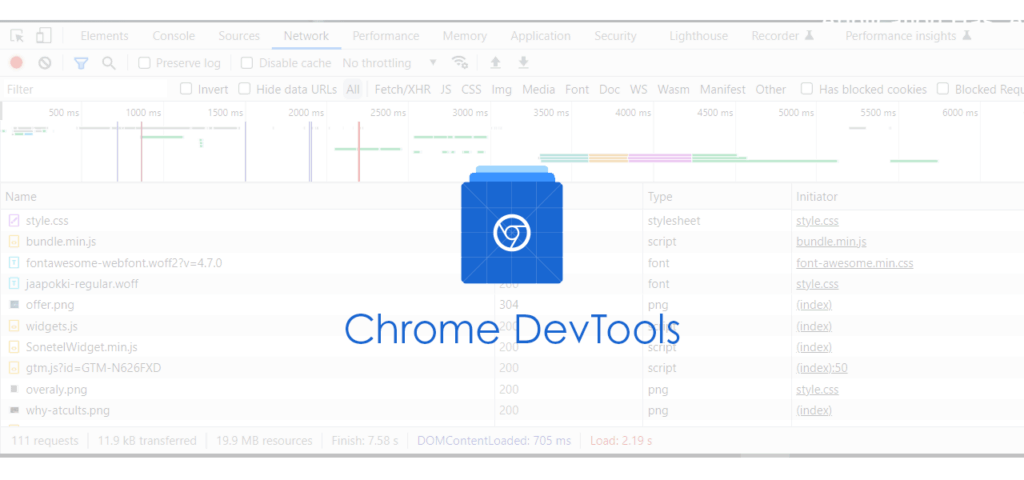This screenshot has height=480, width=1024.
Task: Switch to the Elements tab
Action: [x=104, y=36]
